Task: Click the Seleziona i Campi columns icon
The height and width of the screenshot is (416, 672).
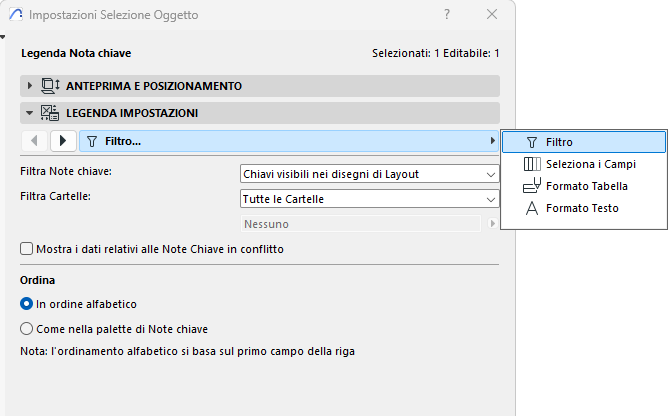Action: pos(532,164)
